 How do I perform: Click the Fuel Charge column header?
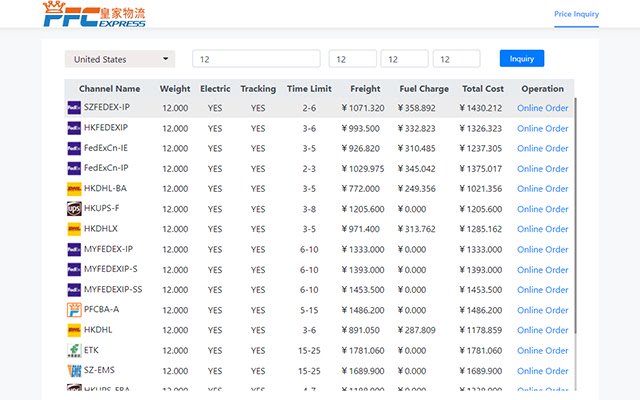click(424, 89)
